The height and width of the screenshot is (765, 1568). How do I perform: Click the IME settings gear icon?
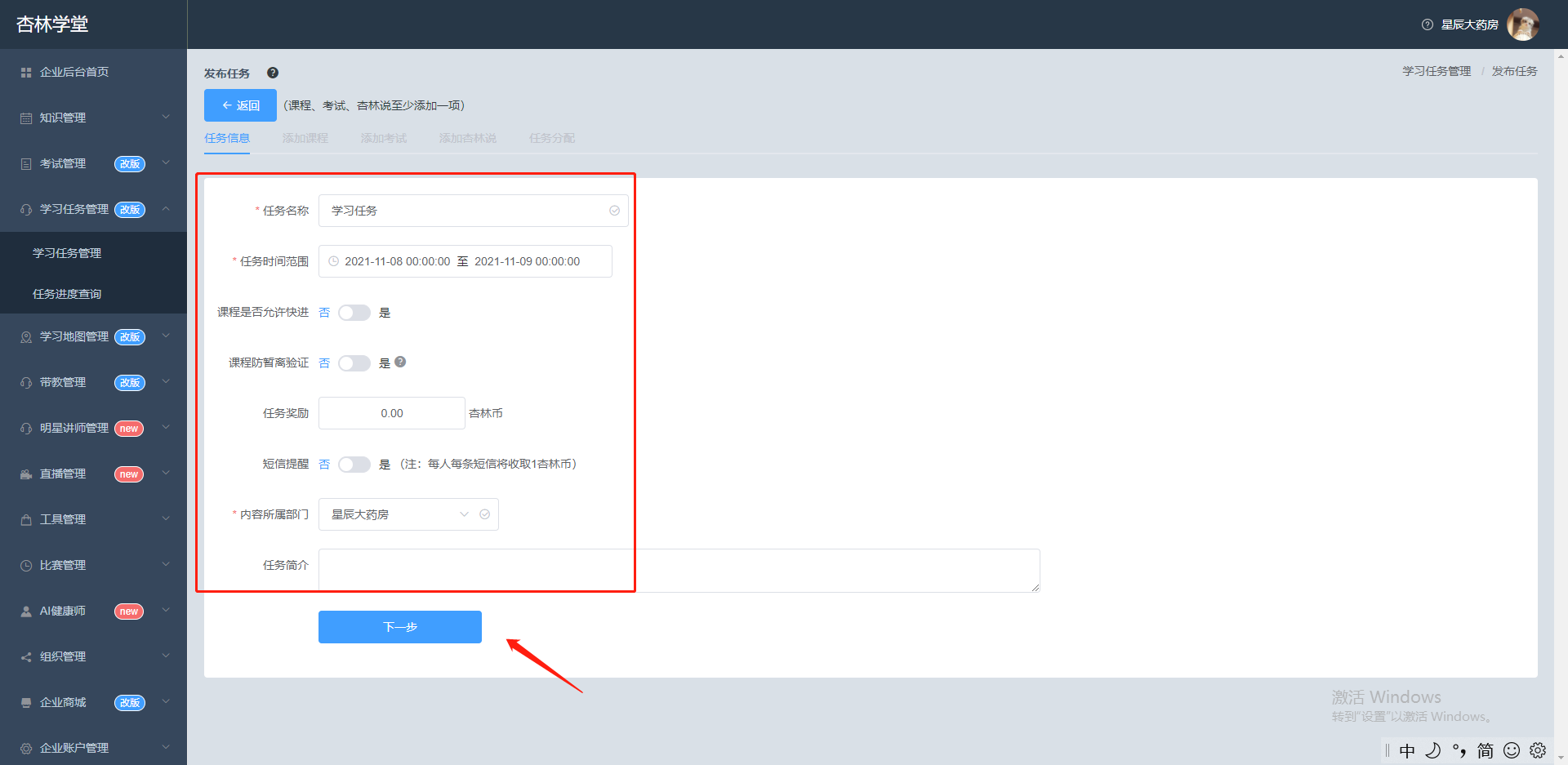coord(1538,750)
